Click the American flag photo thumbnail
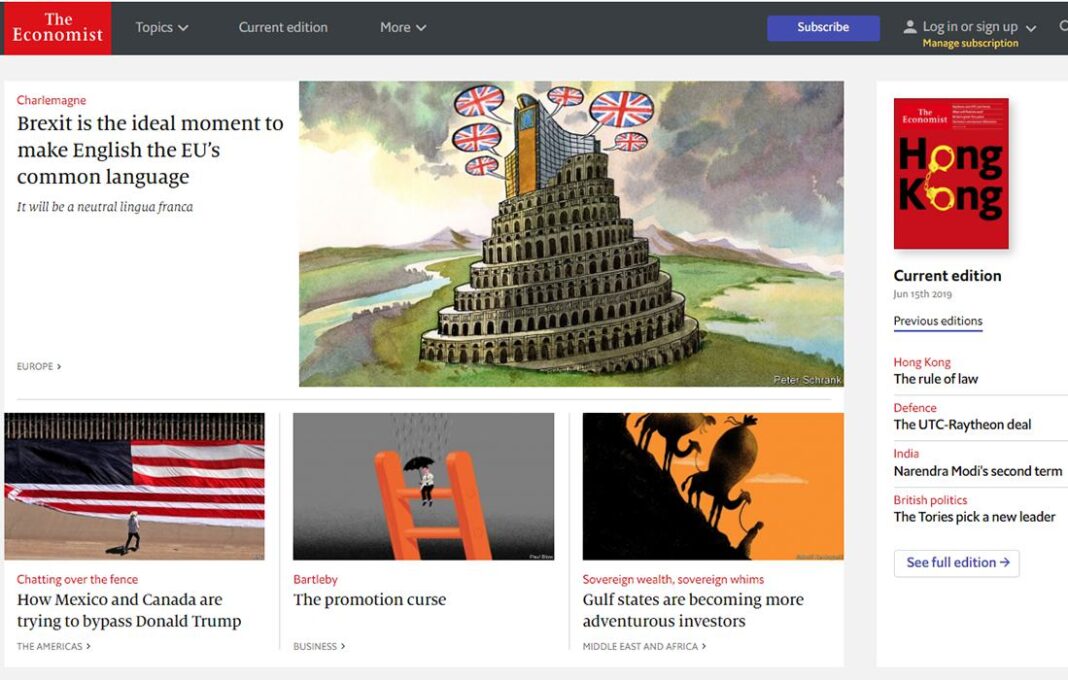This screenshot has height=680, width=1068. click(134, 486)
